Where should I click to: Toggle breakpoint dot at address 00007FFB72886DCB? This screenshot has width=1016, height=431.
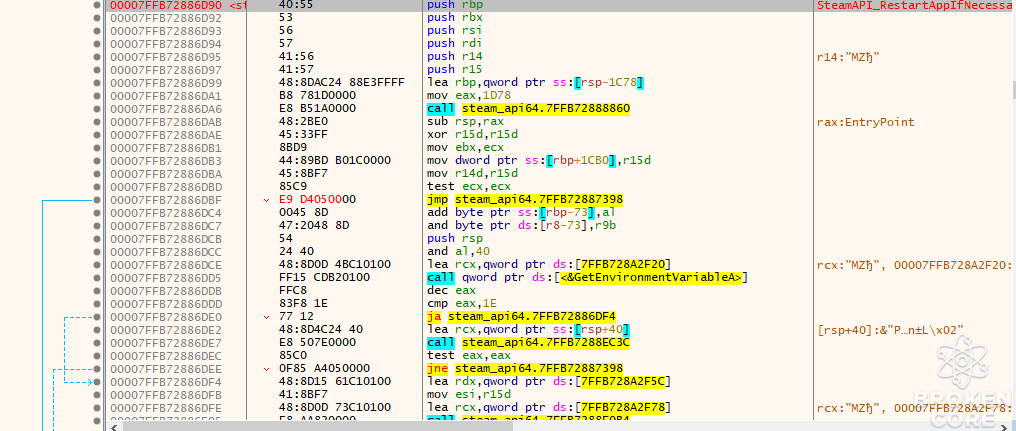97,239
